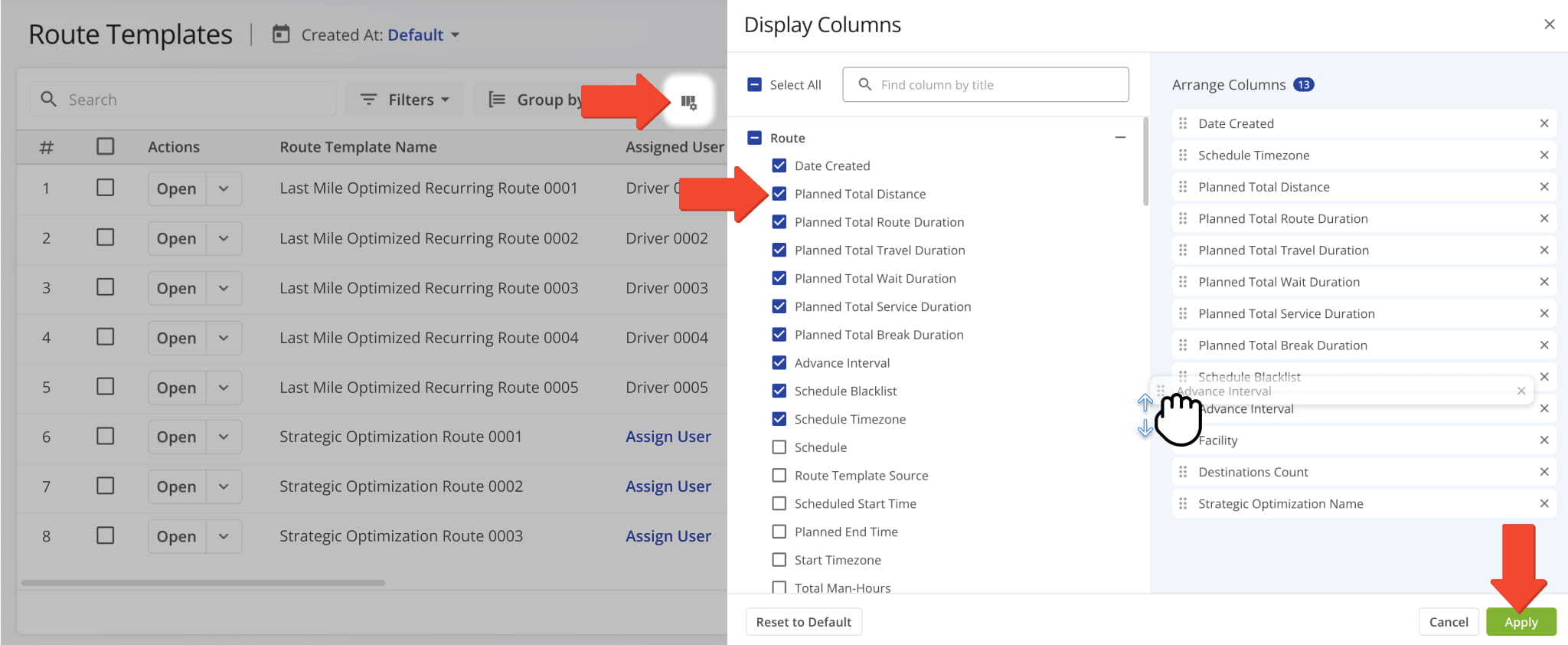
Task: Click the Search field in Route Templates
Action: (183, 100)
